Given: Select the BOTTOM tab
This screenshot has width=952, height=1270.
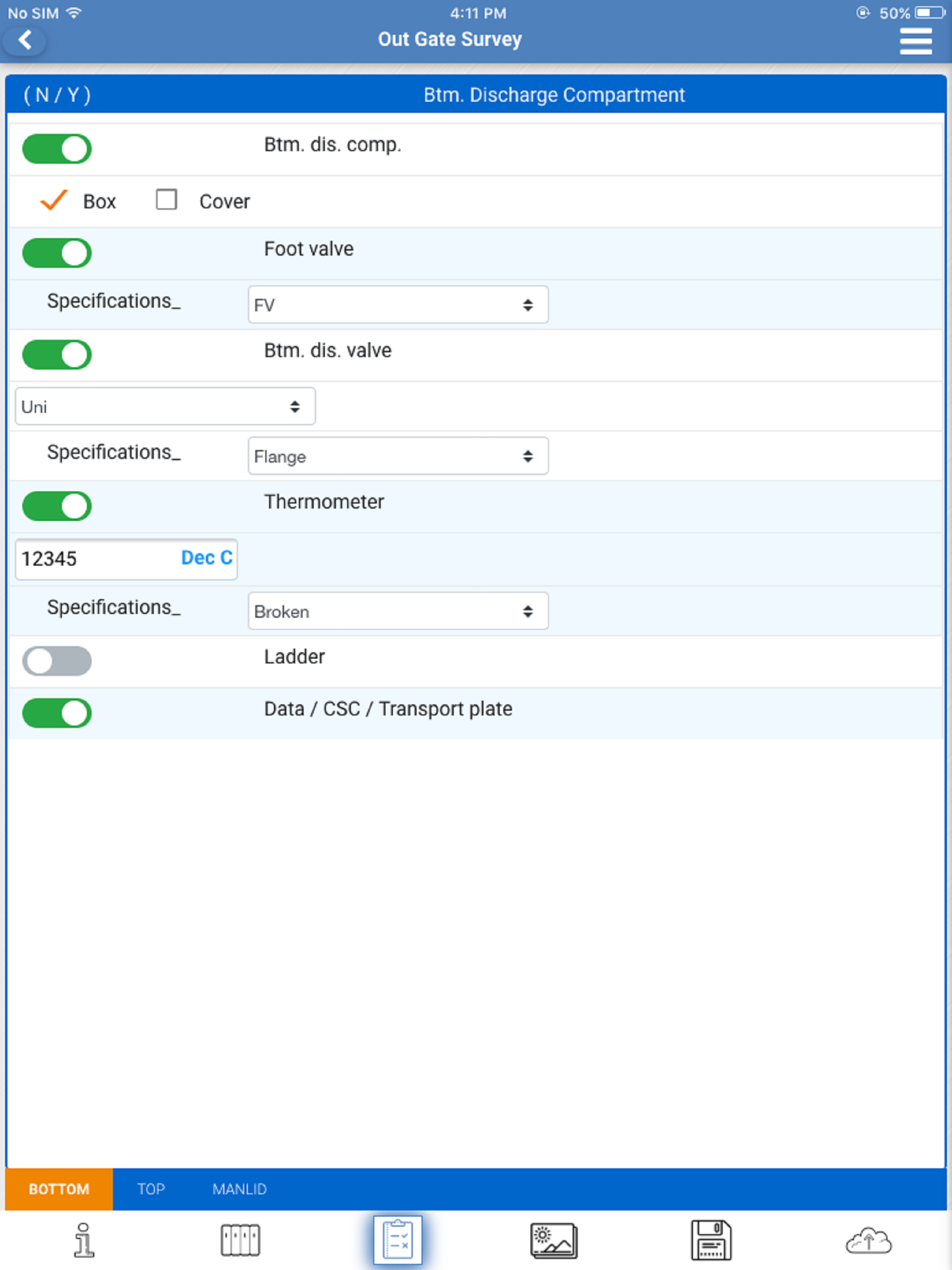Looking at the screenshot, I should pyautogui.click(x=59, y=1189).
